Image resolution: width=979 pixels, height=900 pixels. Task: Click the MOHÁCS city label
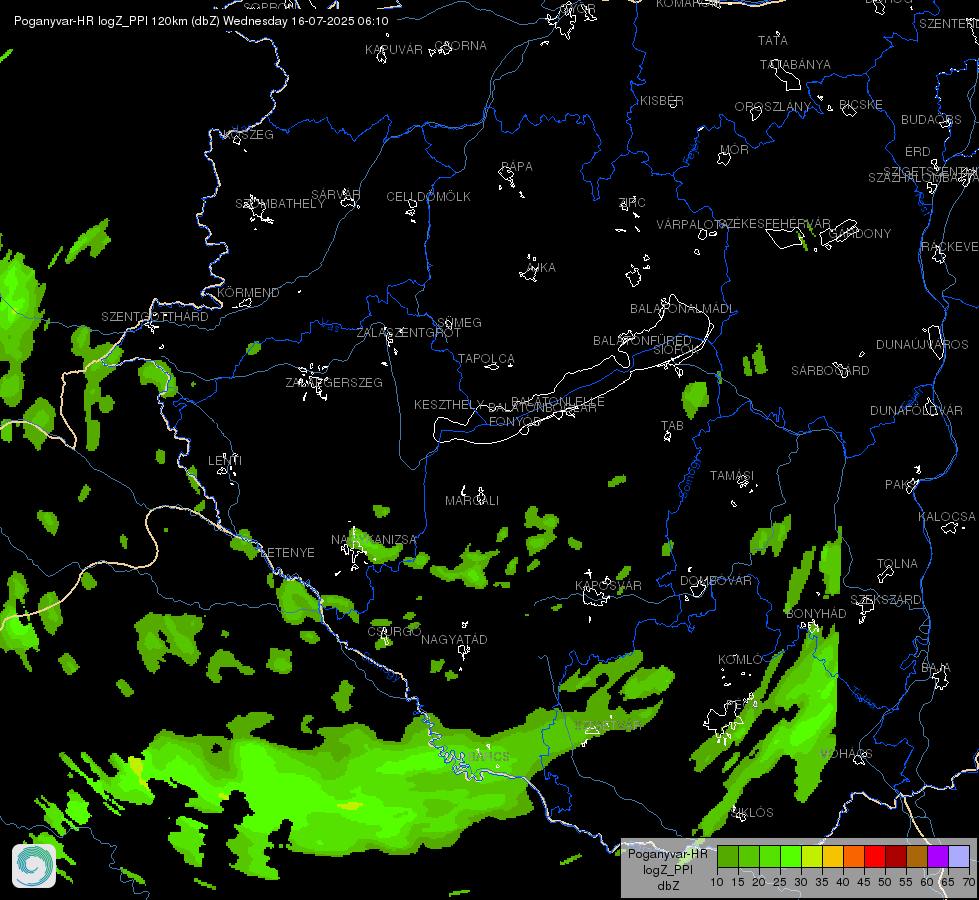[x=846, y=754]
